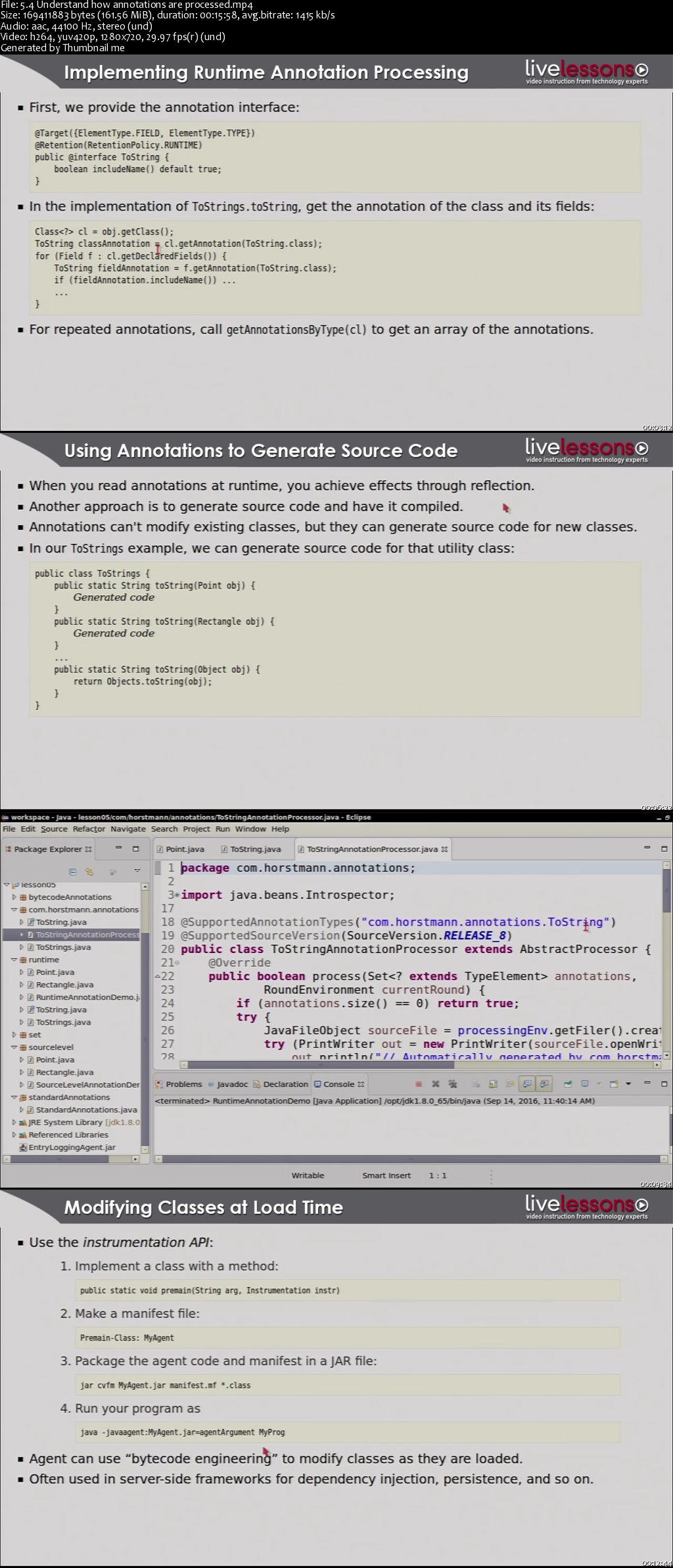Collapse the com.horstmann.annotations package
This screenshot has width=673, height=1568.
point(14,910)
